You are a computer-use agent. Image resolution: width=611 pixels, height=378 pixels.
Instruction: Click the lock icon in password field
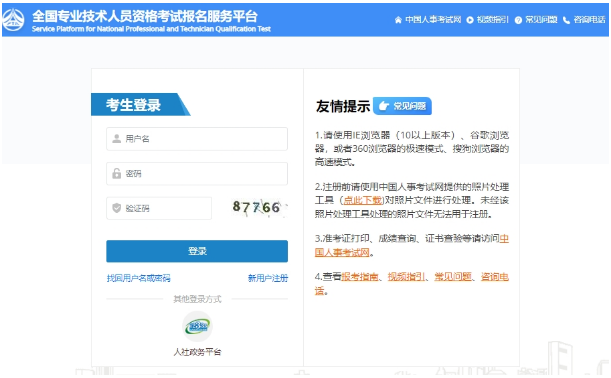[117, 173]
